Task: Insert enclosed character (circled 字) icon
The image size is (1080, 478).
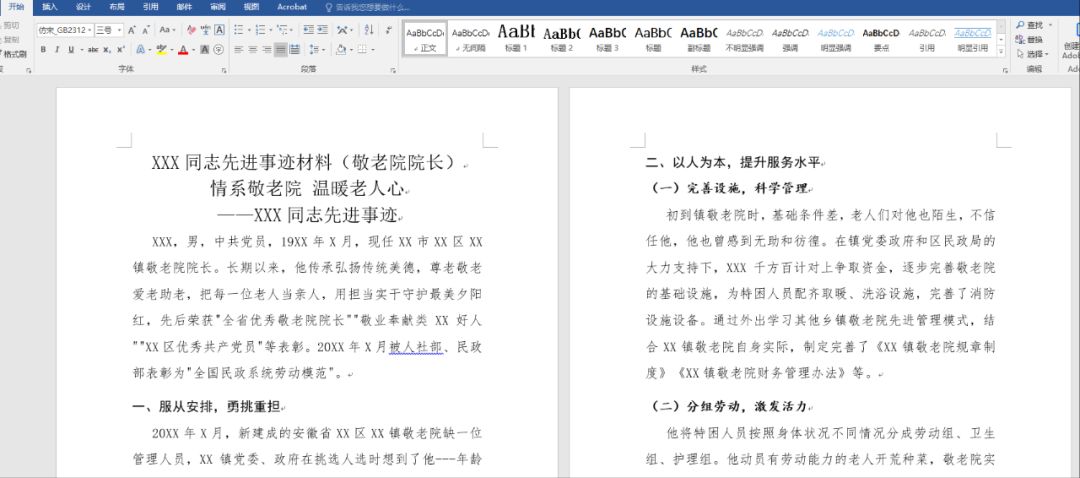Action: point(218,50)
